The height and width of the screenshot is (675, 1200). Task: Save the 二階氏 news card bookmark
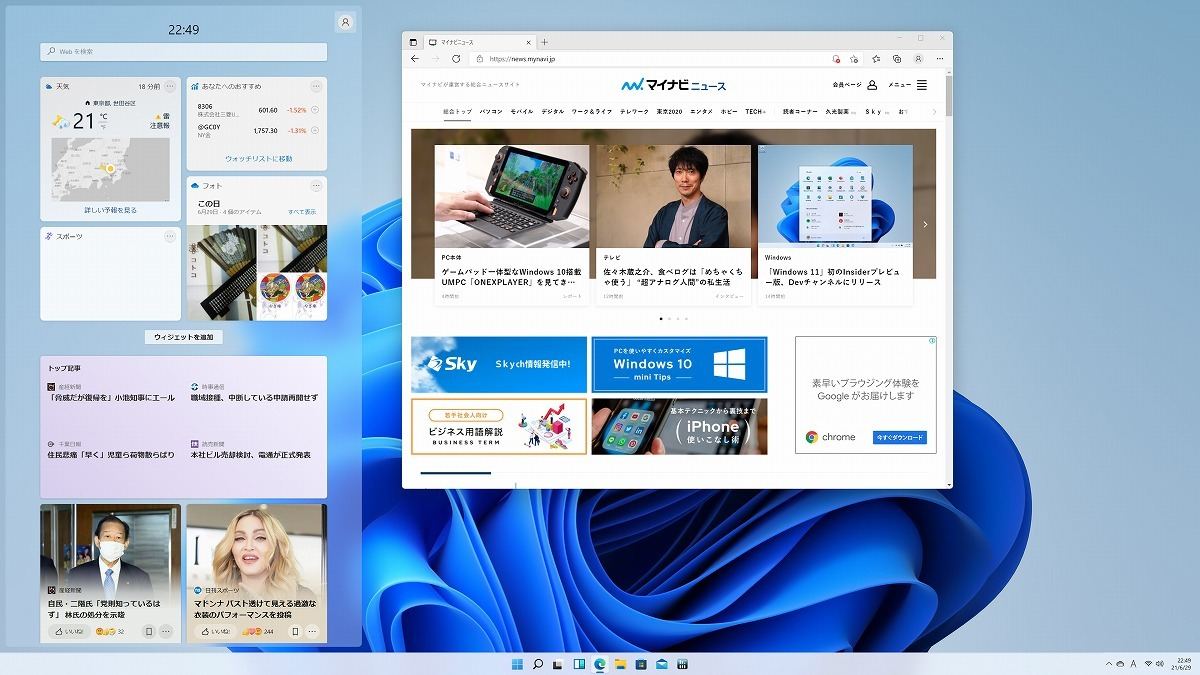149,632
